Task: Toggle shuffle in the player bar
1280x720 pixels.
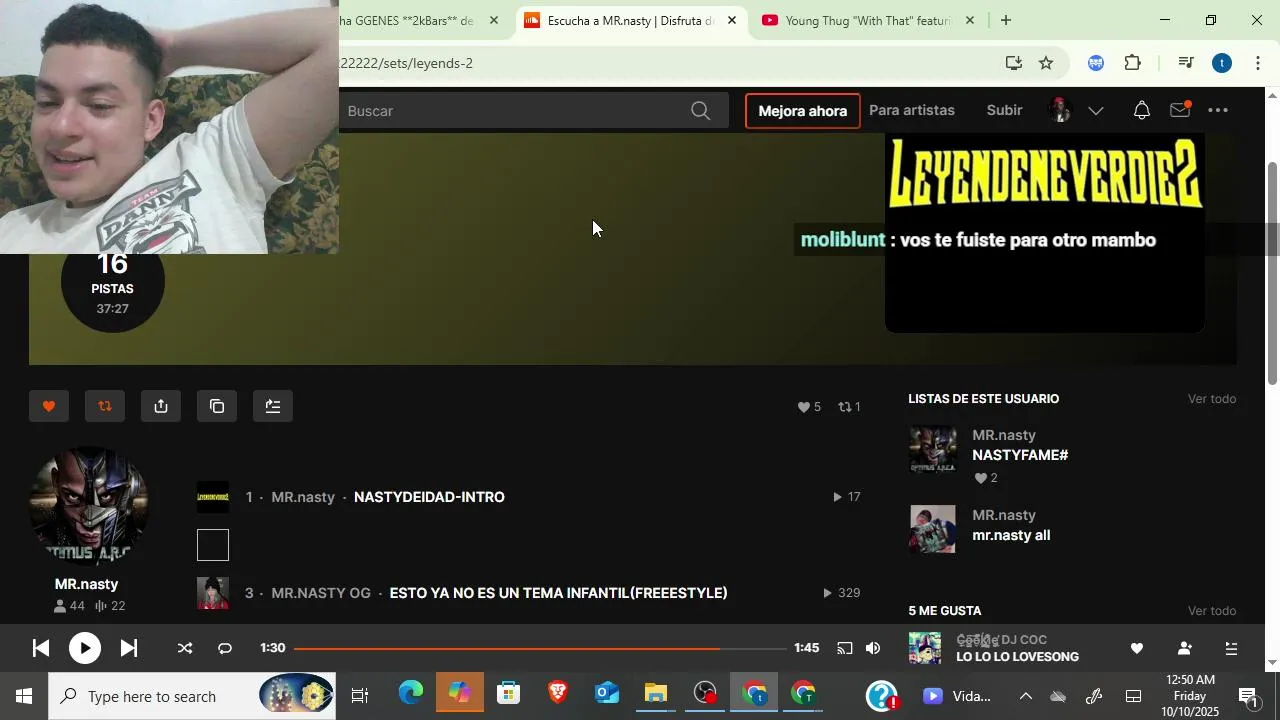Action: [185, 648]
